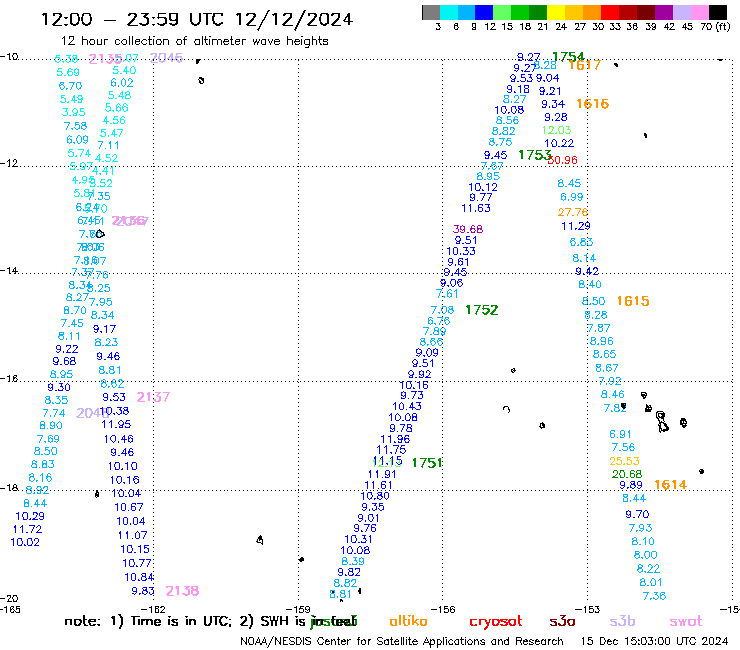This screenshot has height=650, width=740.
Task: Click the light green value 12.03
Action: tap(556, 130)
